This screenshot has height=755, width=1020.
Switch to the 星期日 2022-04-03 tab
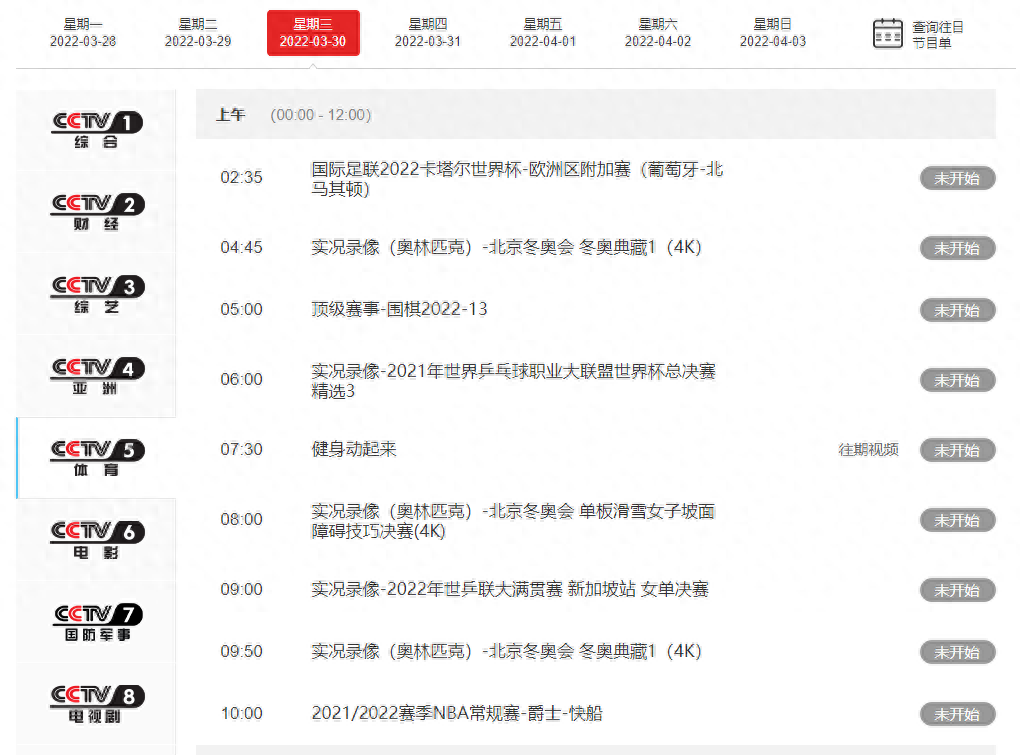[x=772, y=31]
